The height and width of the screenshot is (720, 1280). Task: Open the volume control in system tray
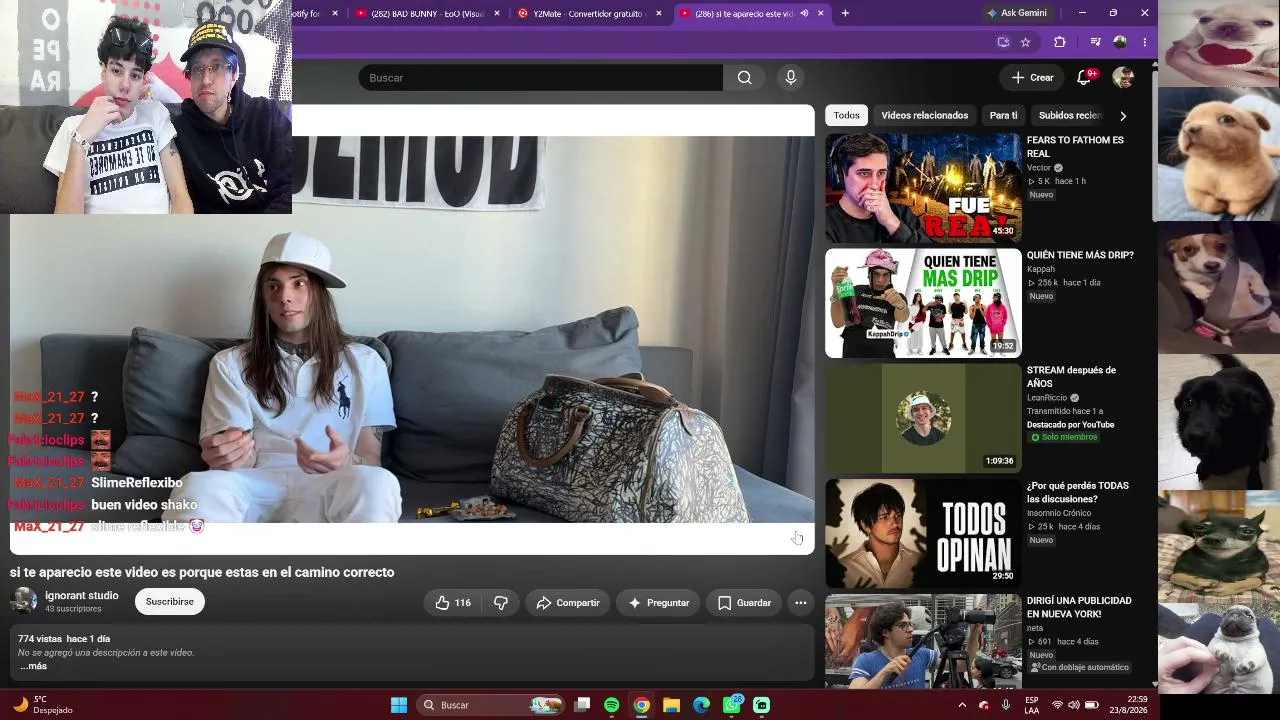click(x=1074, y=705)
